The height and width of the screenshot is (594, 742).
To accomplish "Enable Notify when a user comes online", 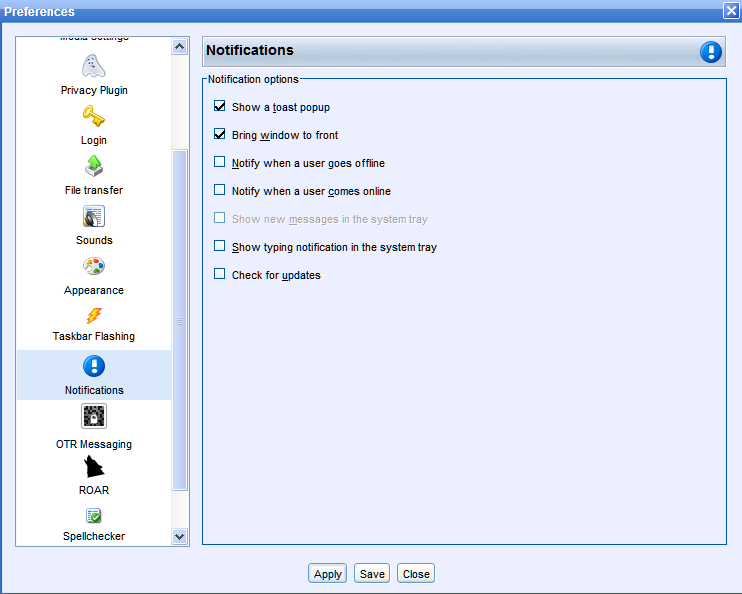I will point(220,190).
